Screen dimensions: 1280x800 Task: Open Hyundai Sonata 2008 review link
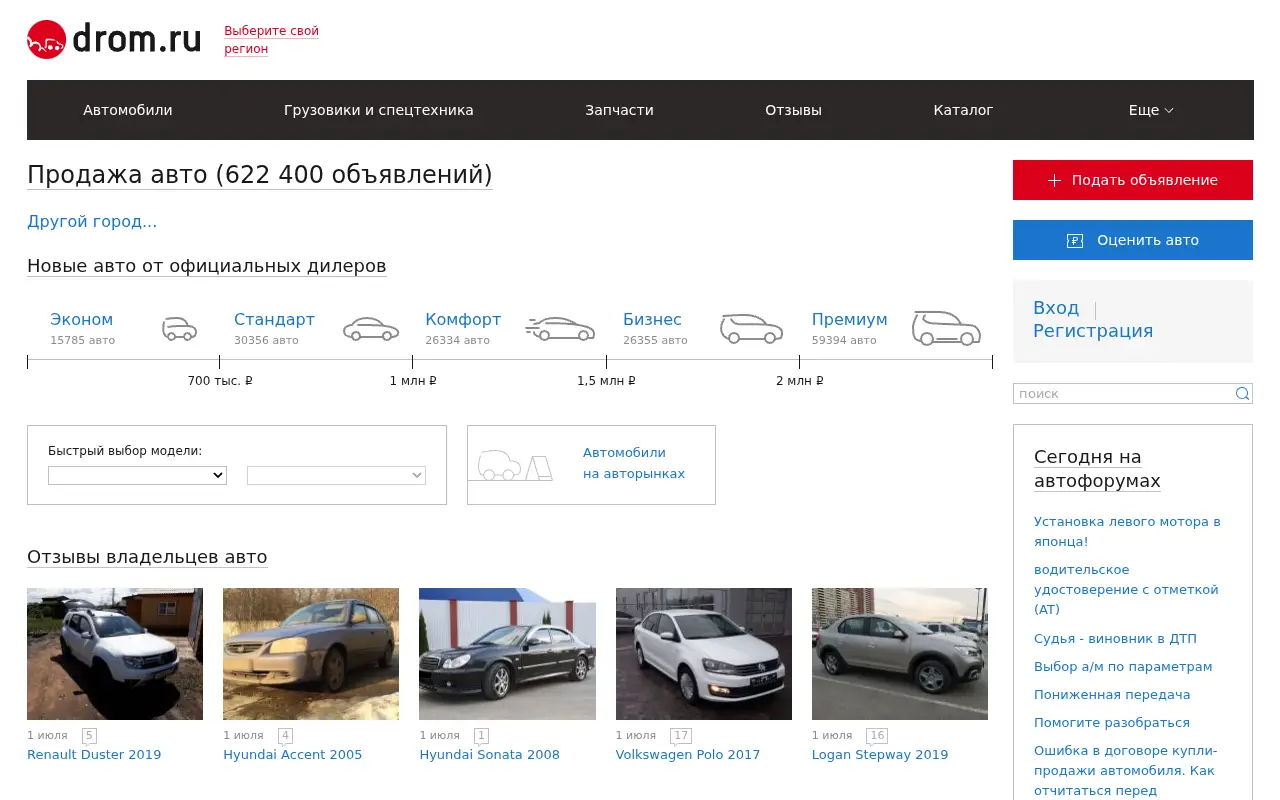[x=490, y=755]
